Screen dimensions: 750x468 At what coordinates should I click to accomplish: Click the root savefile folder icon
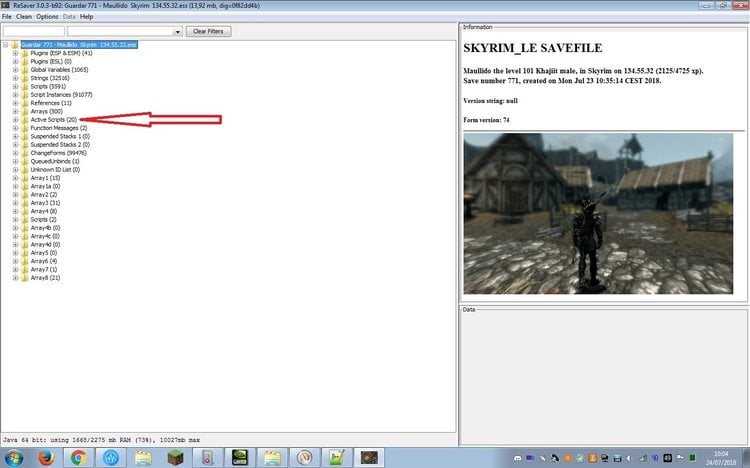click(15, 45)
